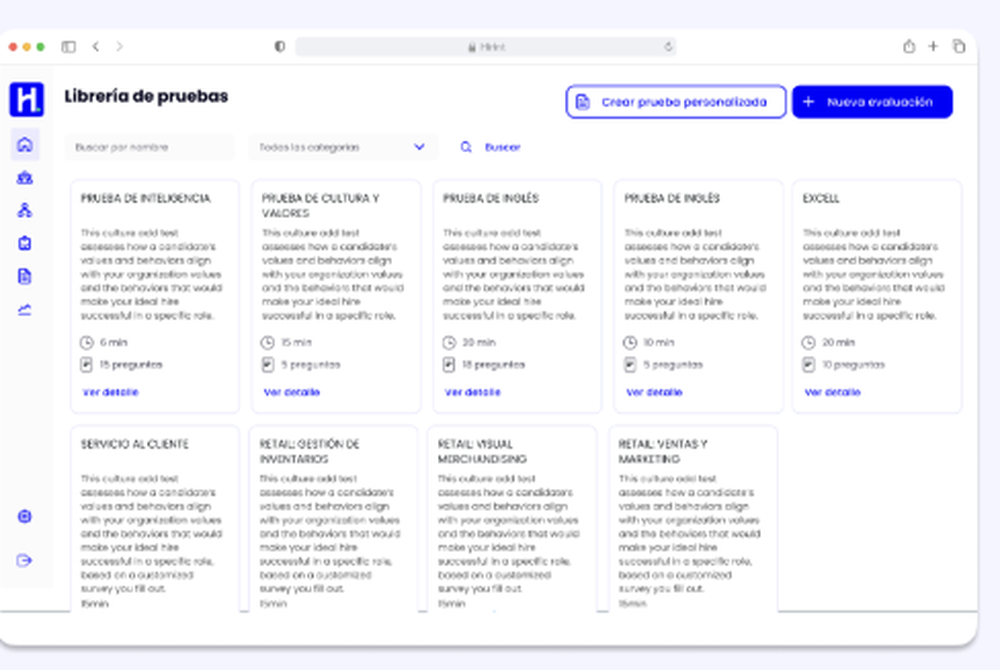This screenshot has height=670, width=1000.
Task: Click the Nueva evaluación button
Action: 872,102
